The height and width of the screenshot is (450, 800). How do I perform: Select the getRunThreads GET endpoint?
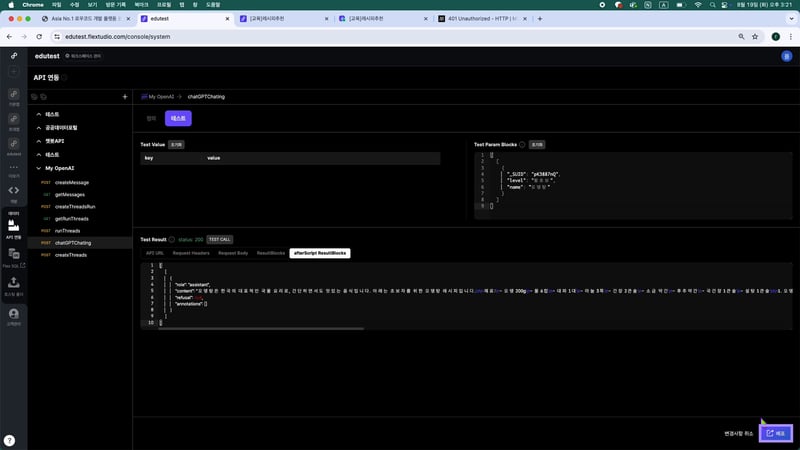click(74, 218)
